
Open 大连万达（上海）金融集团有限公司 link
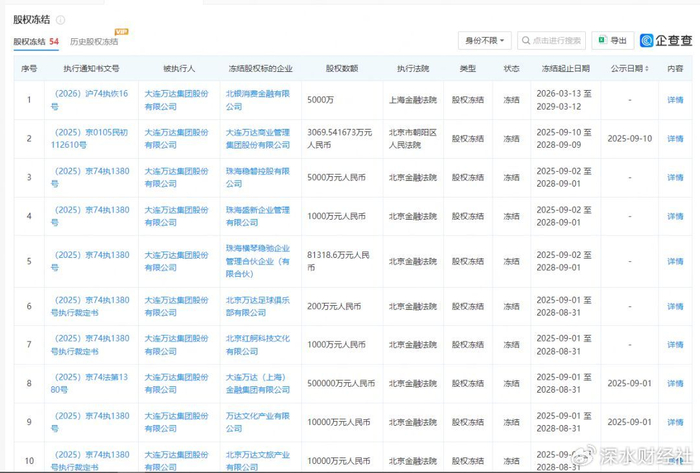258,383
